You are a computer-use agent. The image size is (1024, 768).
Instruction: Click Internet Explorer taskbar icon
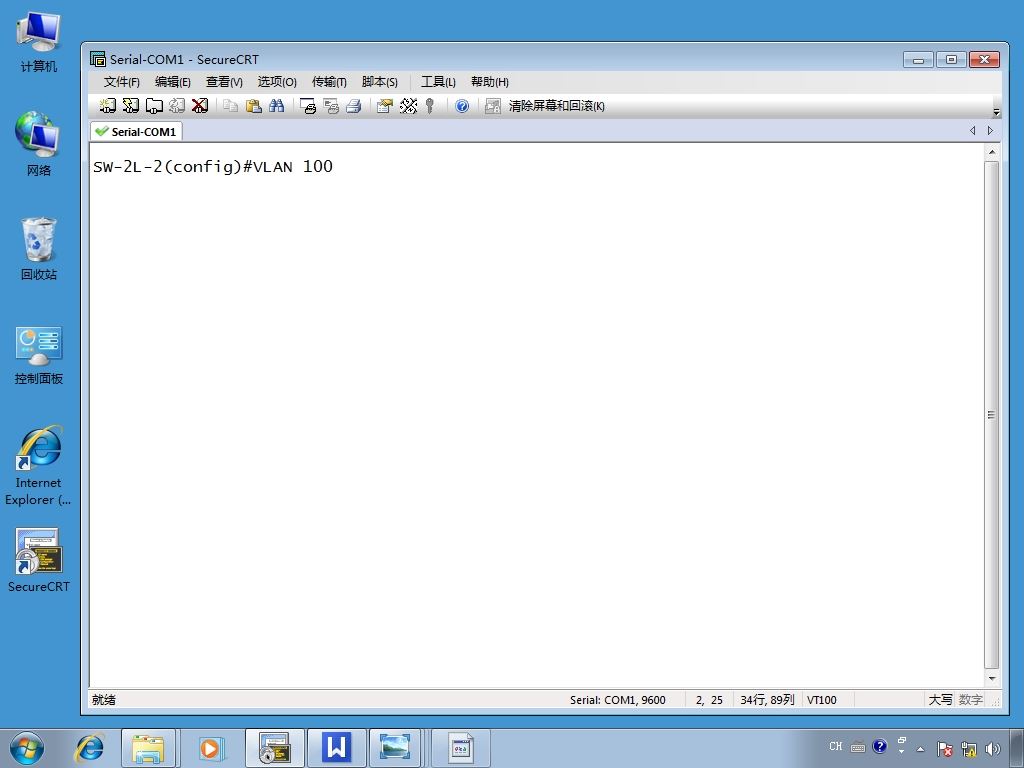click(89, 748)
